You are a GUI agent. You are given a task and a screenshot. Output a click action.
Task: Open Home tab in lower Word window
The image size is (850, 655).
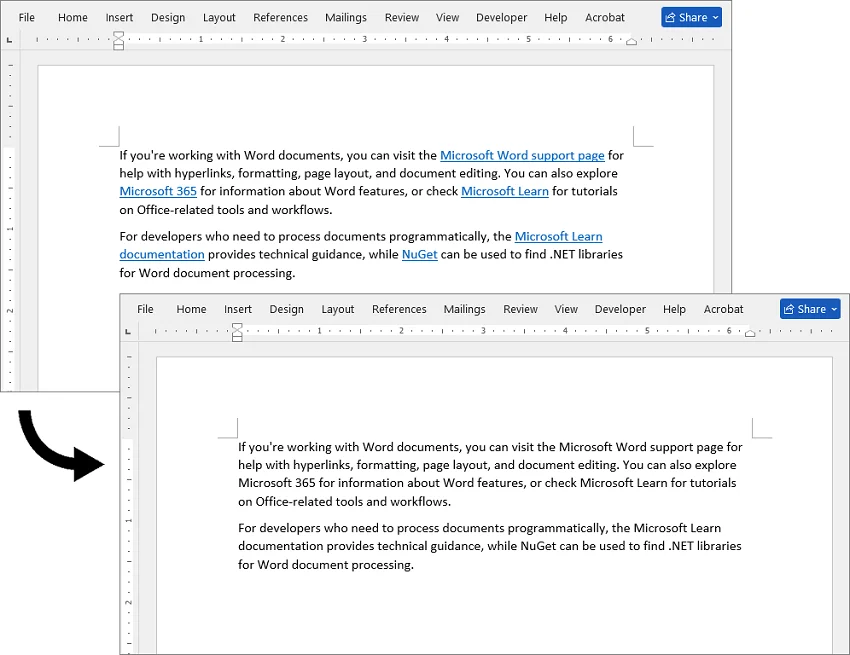point(191,309)
